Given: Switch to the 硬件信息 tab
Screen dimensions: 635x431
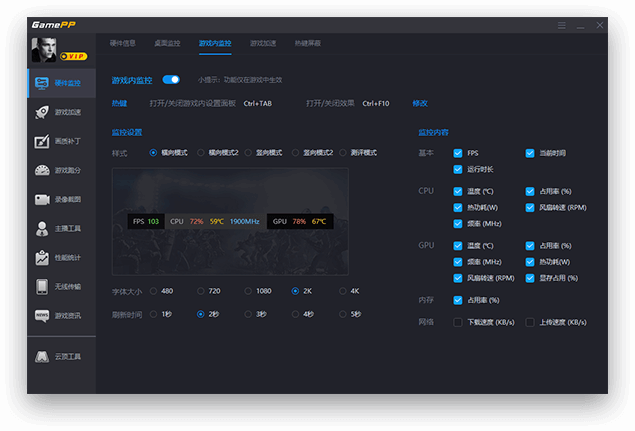Looking at the screenshot, I should point(122,44).
